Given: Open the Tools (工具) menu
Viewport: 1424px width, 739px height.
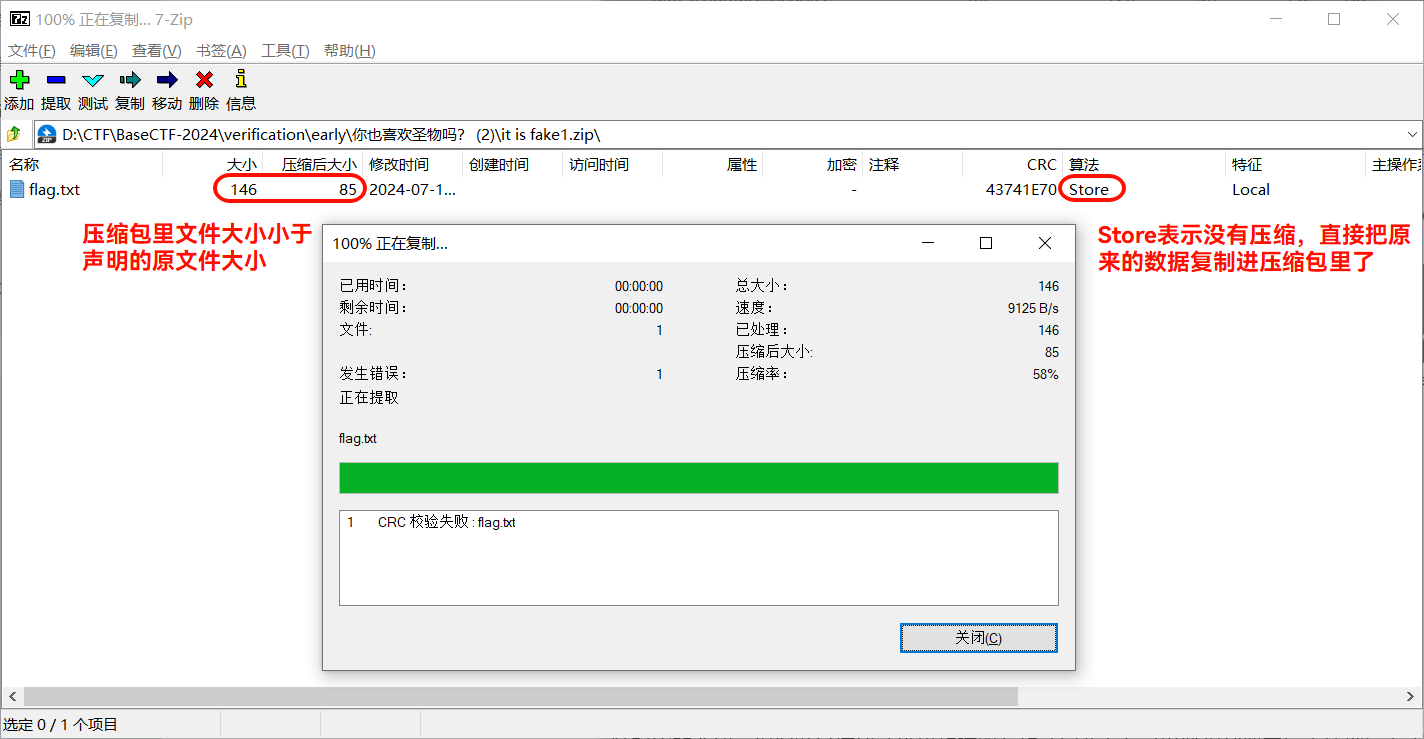Looking at the screenshot, I should coord(285,51).
